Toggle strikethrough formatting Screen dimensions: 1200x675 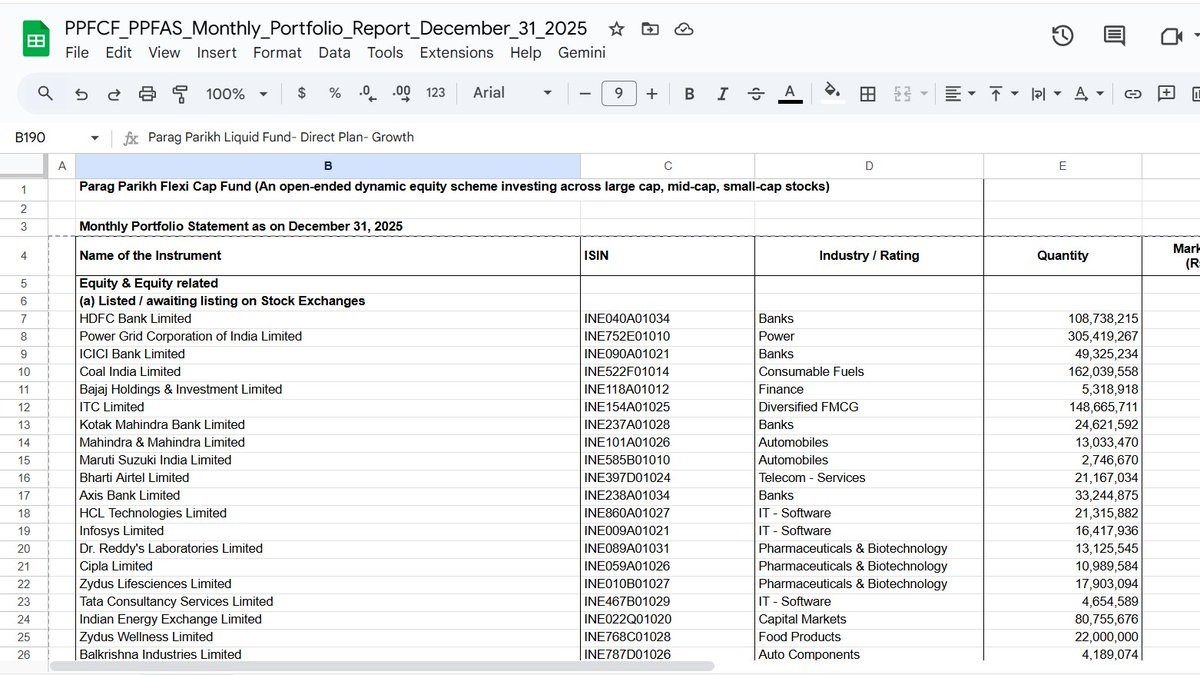756,93
